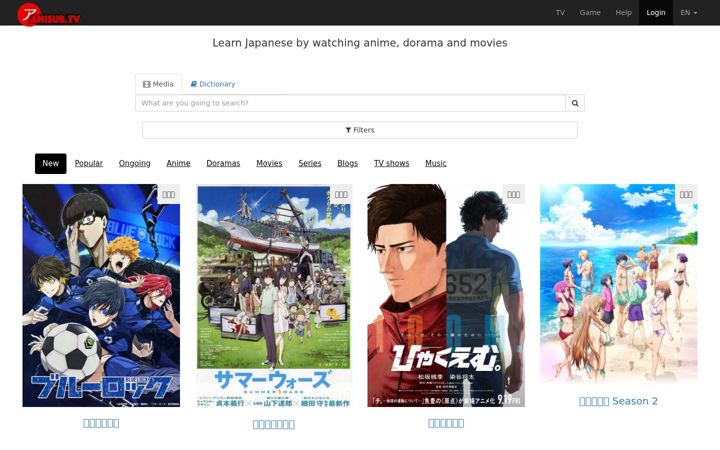Open the runner 652 movie poster
Viewport: 720px width, 450px height.
446,296
